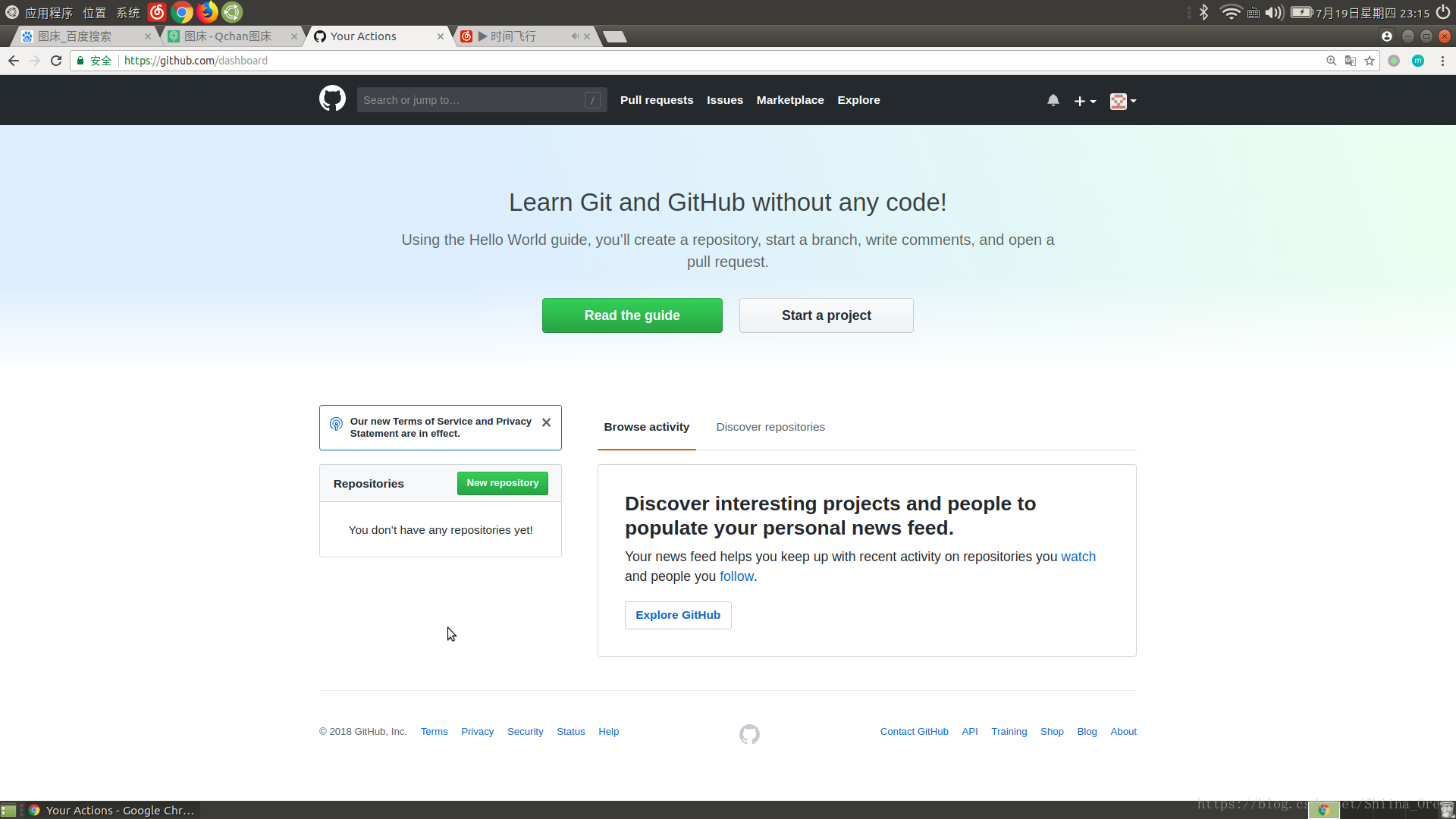Open 位置 menu in top panel
Image resolution: width=1456 pixels, height=819 pixels.
pos(95,13)
